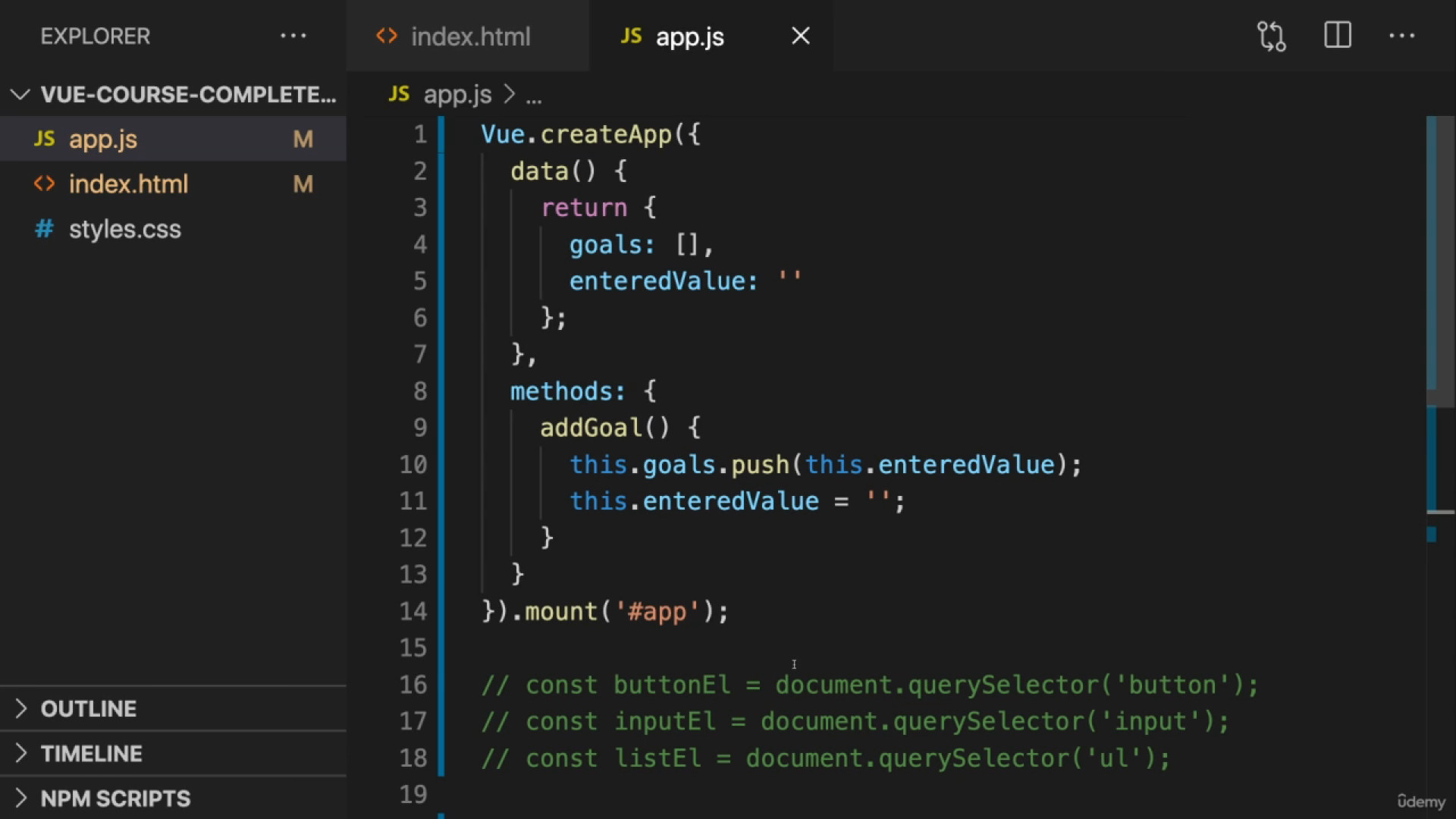Click the JS icon in the breadcrumb bar

coord(398,94)
